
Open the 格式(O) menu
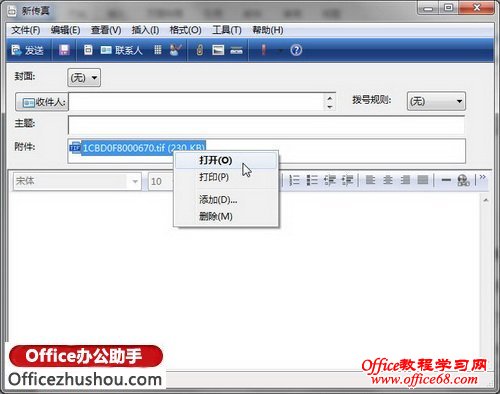coord(185,30)
